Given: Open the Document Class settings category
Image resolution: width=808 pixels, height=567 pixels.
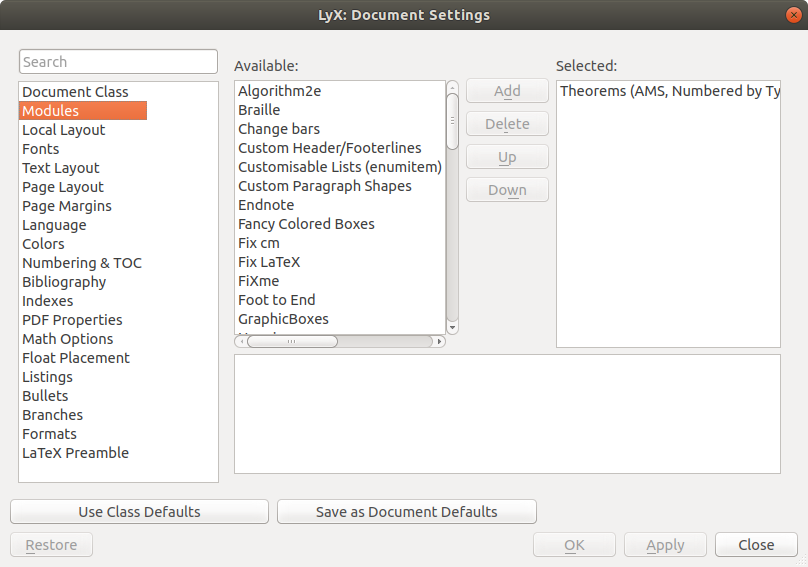Looking at the screenshot, I should (x=75, y=92).
